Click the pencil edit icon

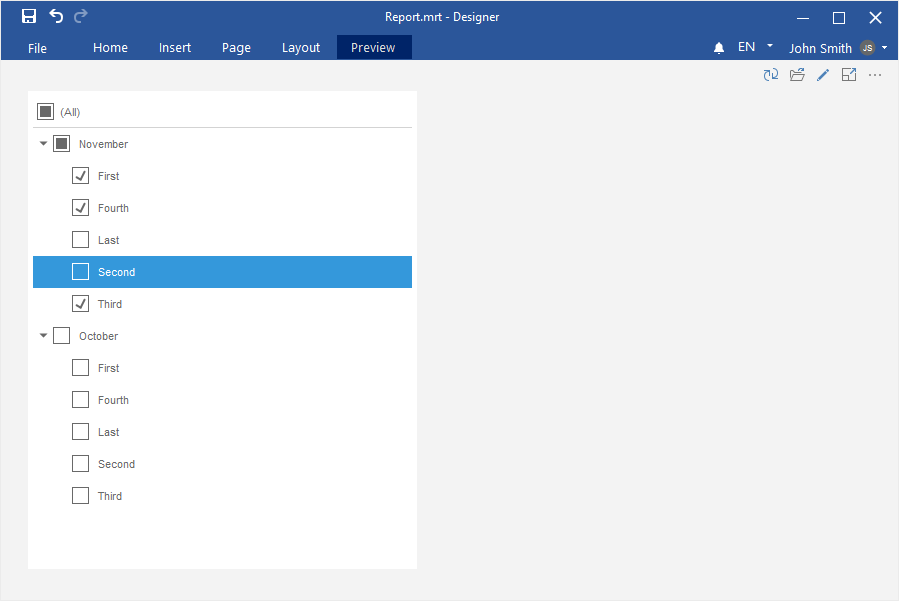pos(823,75)
